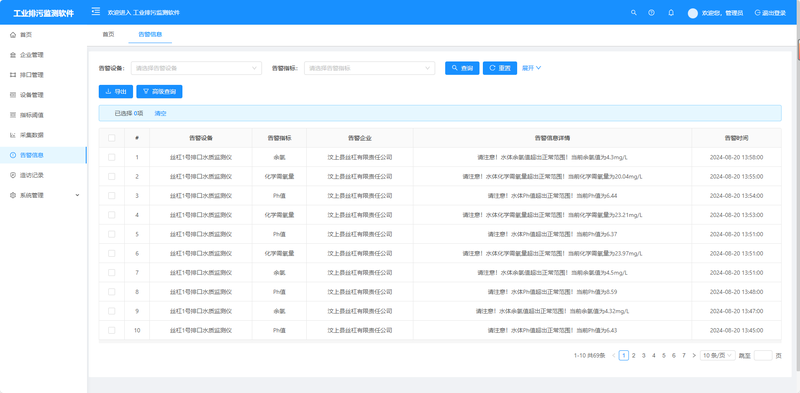
Task: Open the help question-mark icon
Action: [x=652, y=13]
